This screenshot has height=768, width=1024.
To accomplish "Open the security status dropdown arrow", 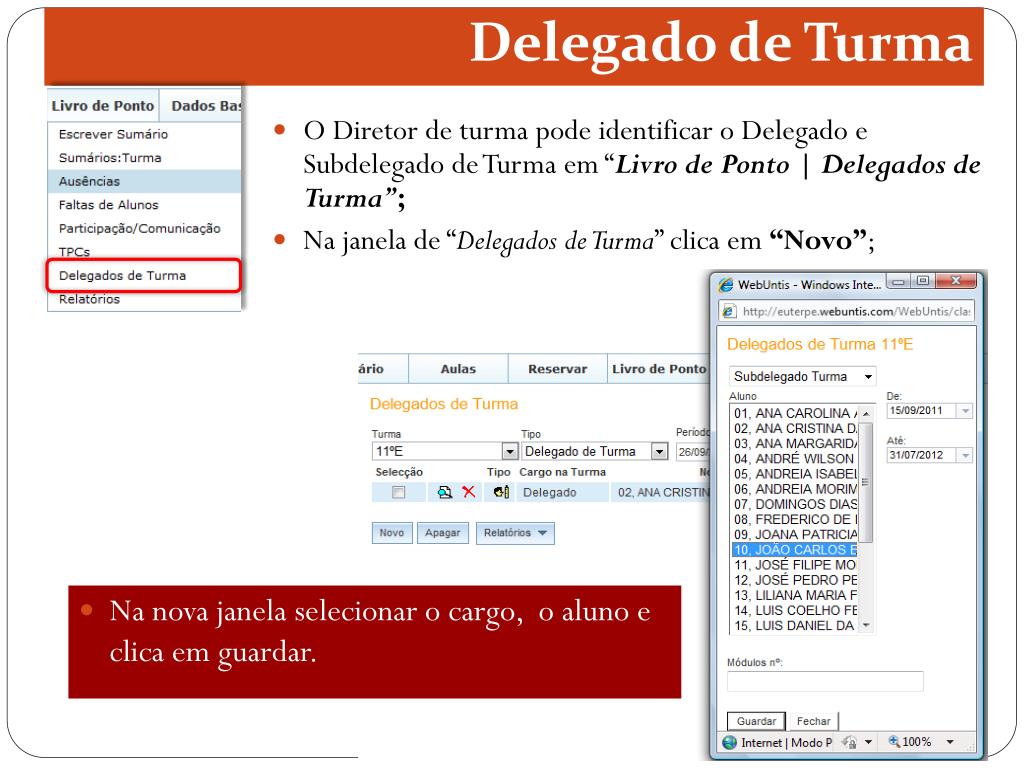I will point(868,742).
